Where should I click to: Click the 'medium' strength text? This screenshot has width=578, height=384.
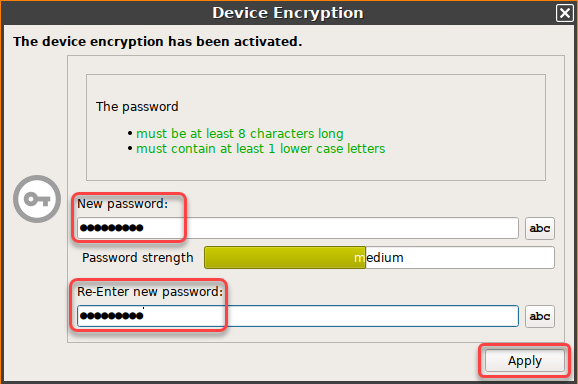(379, 257)
